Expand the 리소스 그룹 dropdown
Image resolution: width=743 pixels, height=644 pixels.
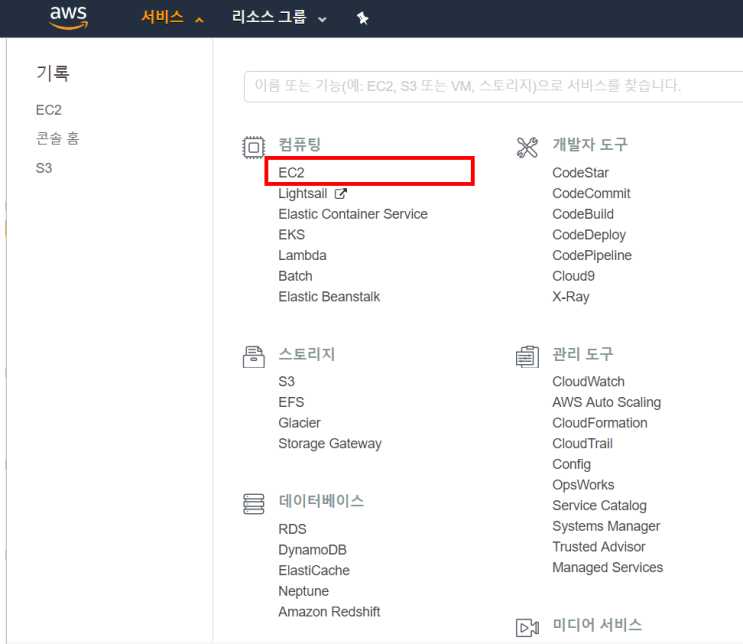[x=279, y=18]
